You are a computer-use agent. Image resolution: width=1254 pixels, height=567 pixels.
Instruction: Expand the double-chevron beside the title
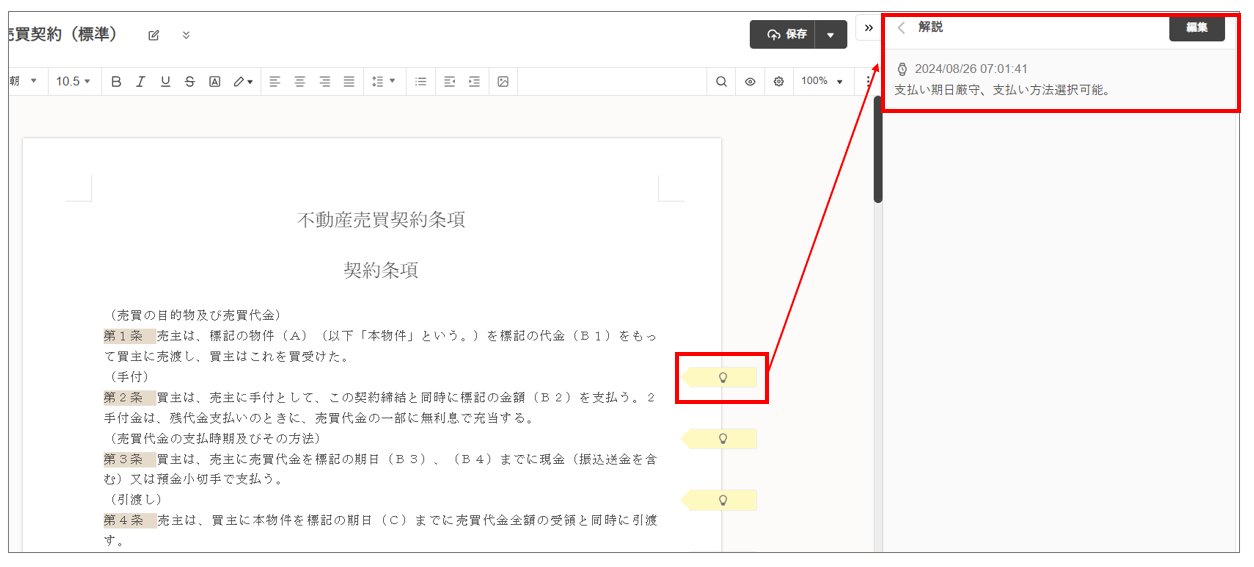pyautogui.click(x=186, y=35)
